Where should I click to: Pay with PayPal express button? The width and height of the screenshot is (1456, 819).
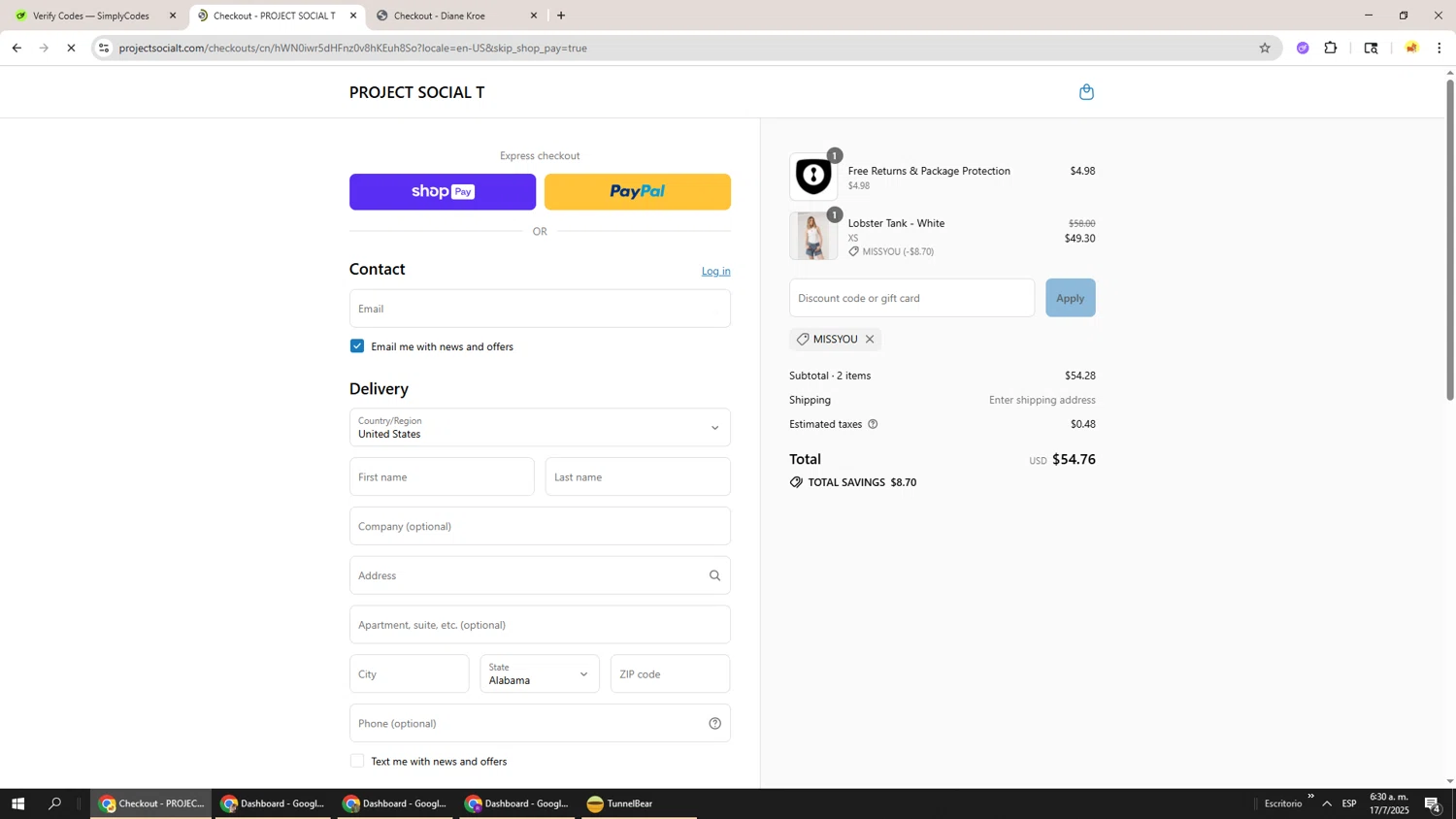click(638, 192)
